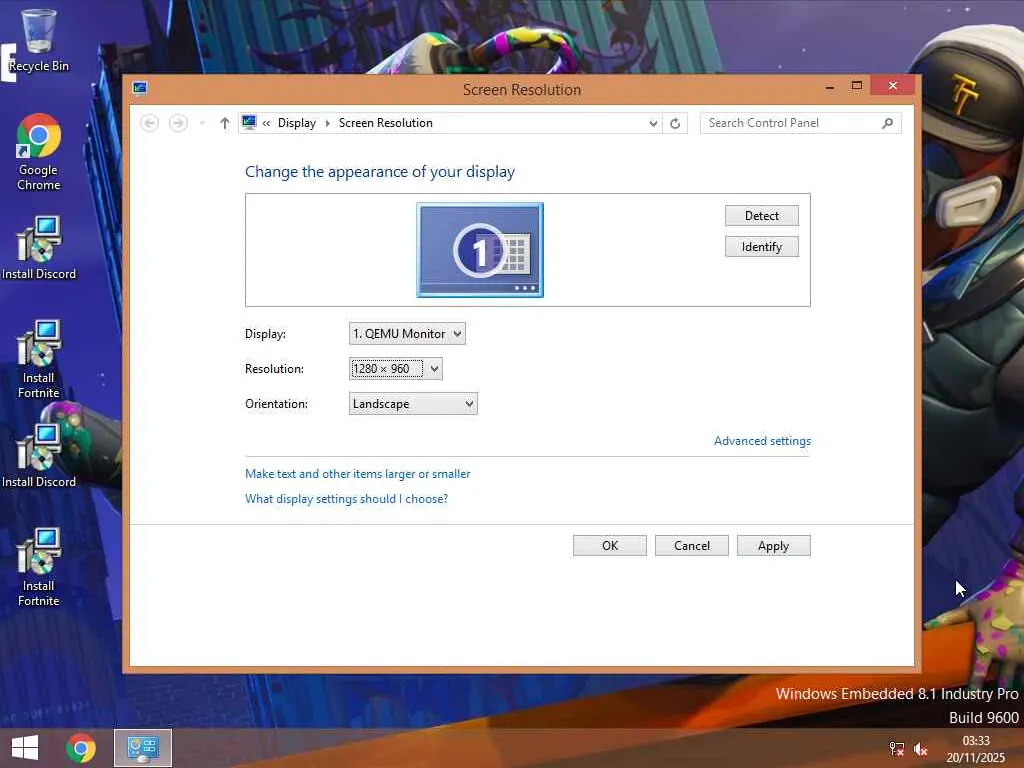Viewport: 1024px width, 768px height.
Task: Open the Windows Start button
Action: click(25, 748)
